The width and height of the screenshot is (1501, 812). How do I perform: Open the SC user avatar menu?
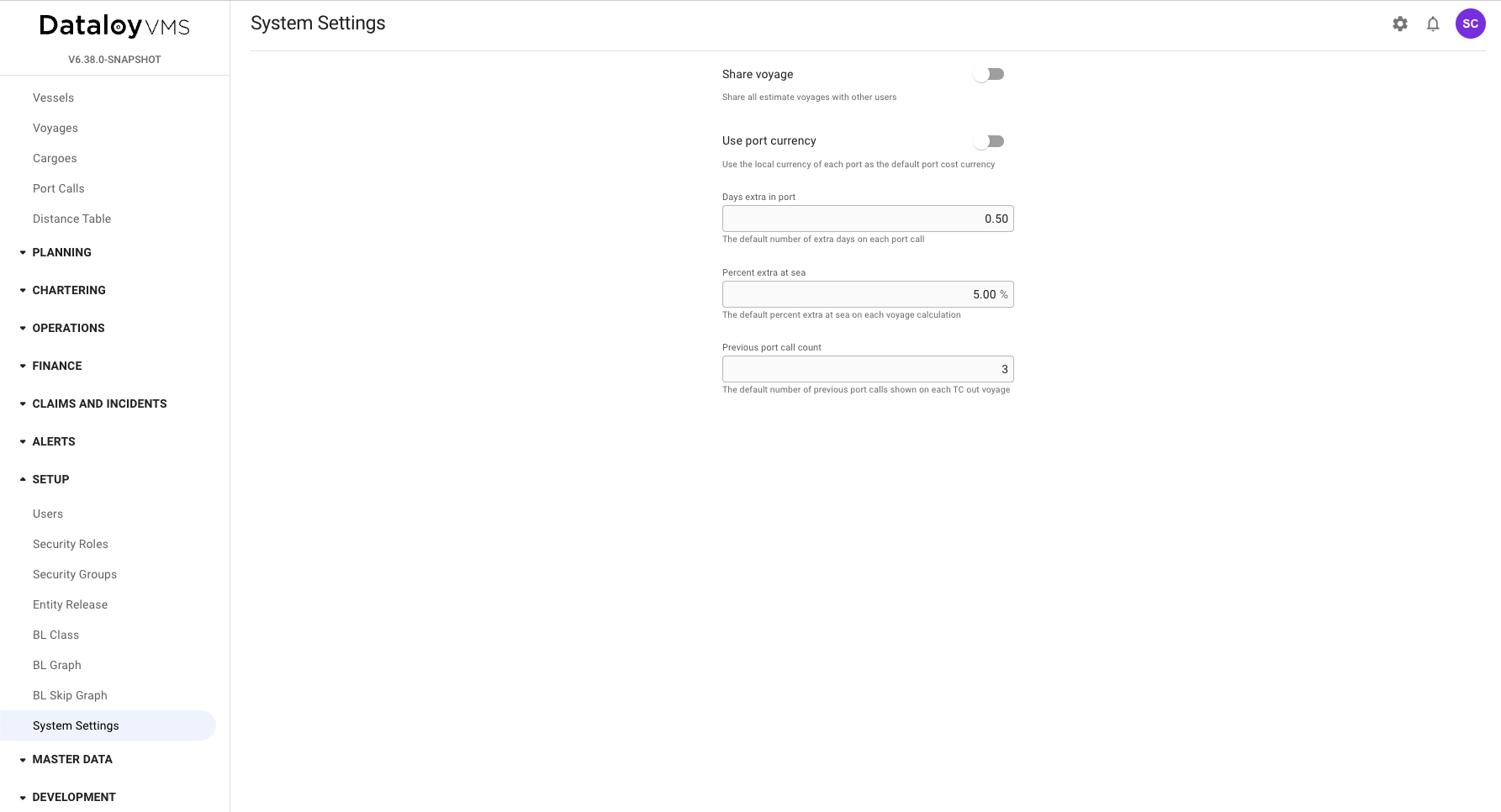coord(1470,24)
